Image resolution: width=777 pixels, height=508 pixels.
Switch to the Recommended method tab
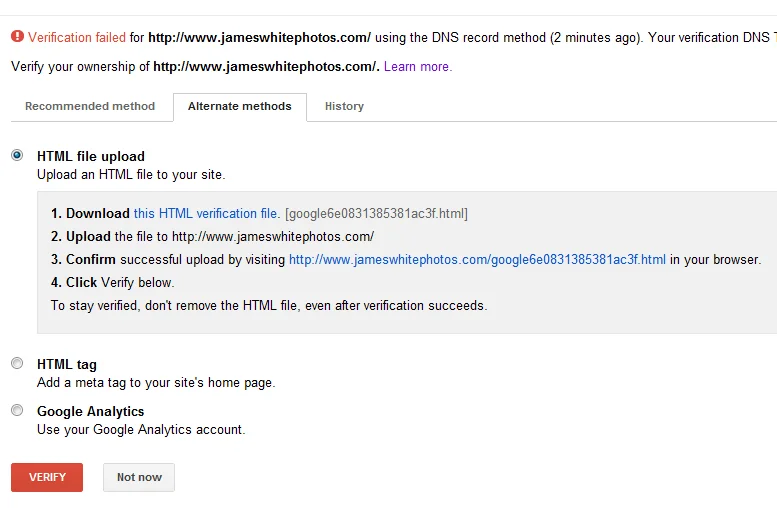click(90, 106)
